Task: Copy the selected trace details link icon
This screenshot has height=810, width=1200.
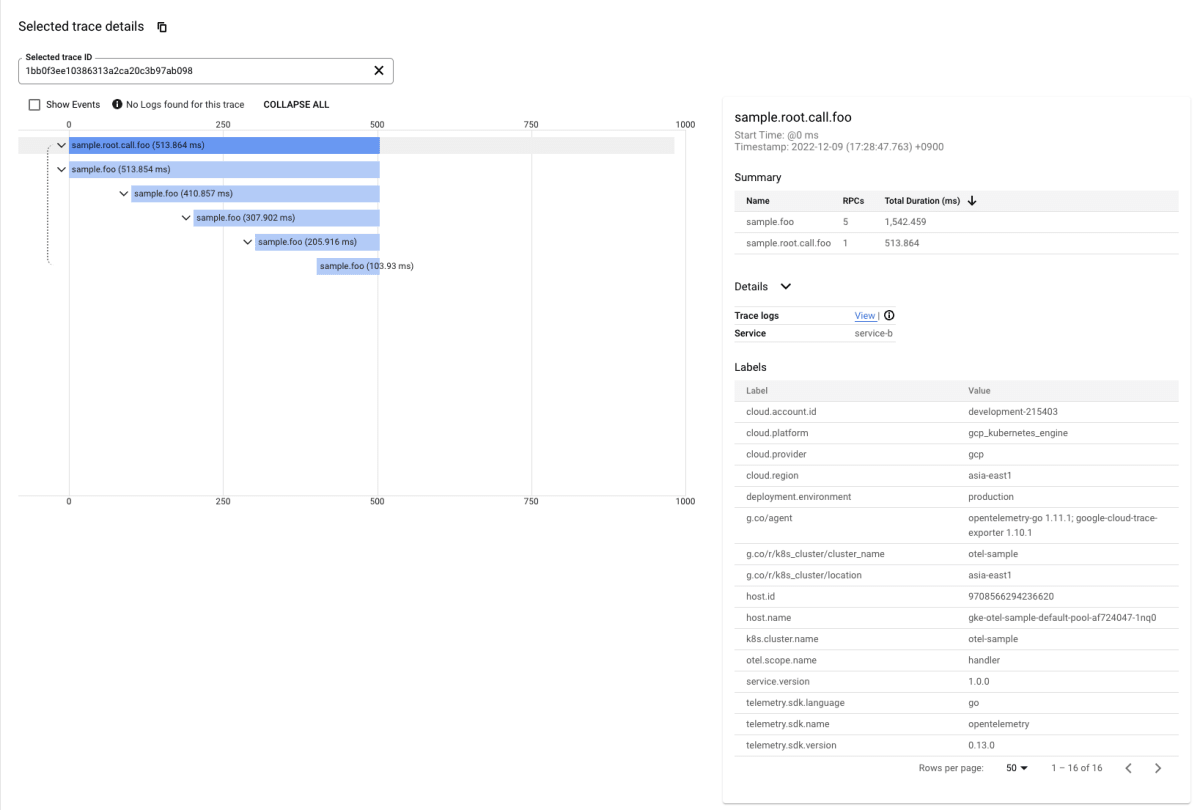Action: (x=162, y=27)
